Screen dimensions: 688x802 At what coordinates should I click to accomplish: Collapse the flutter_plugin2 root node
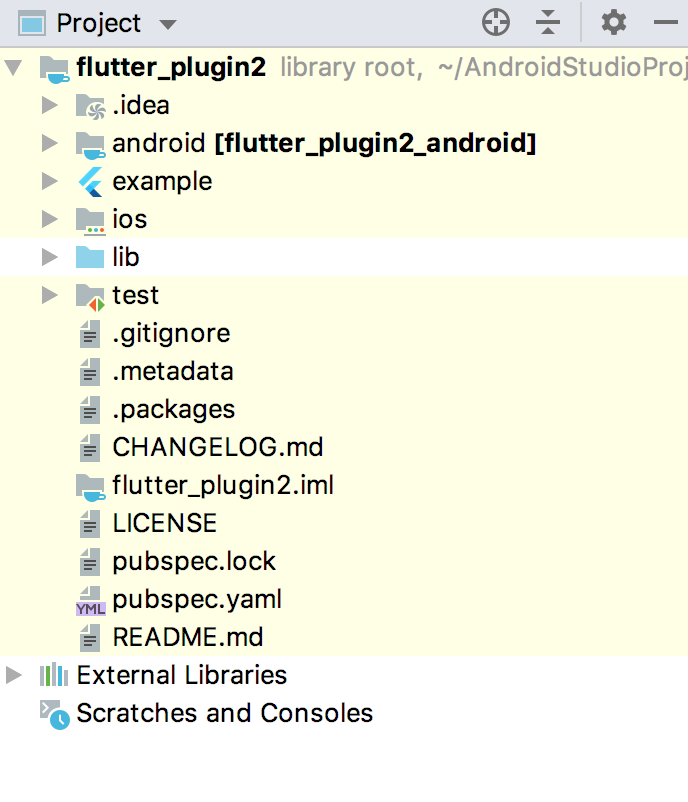pyautogui.click(x=13, y=68)
